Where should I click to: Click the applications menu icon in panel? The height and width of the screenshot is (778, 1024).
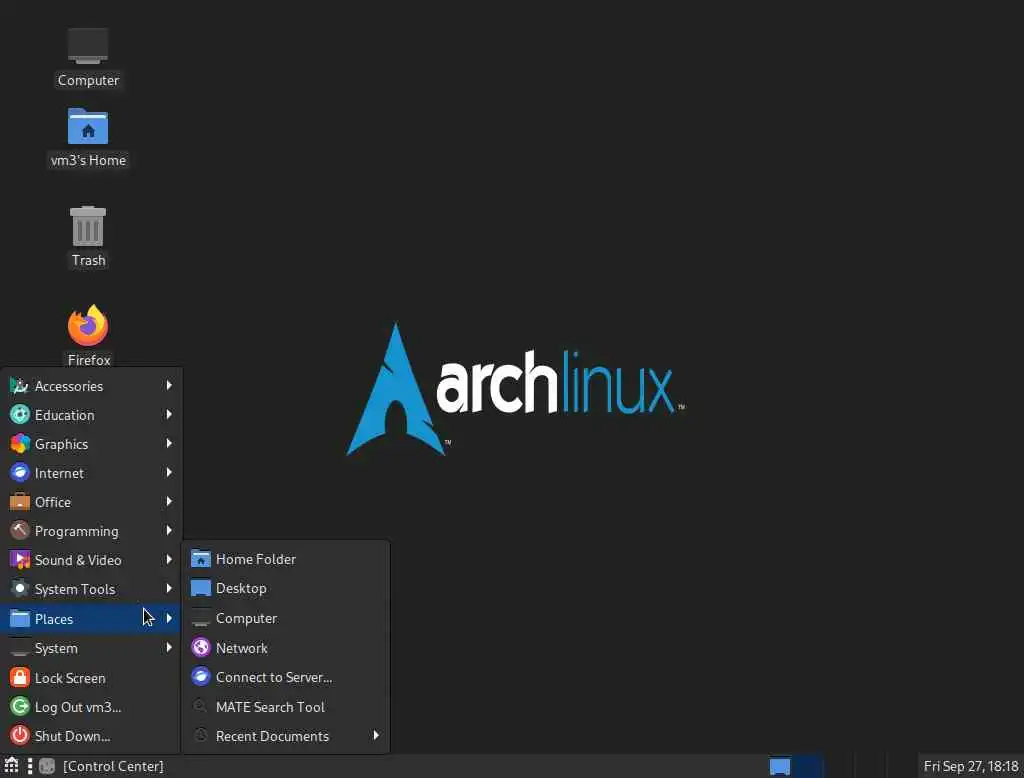click(11, 766)
